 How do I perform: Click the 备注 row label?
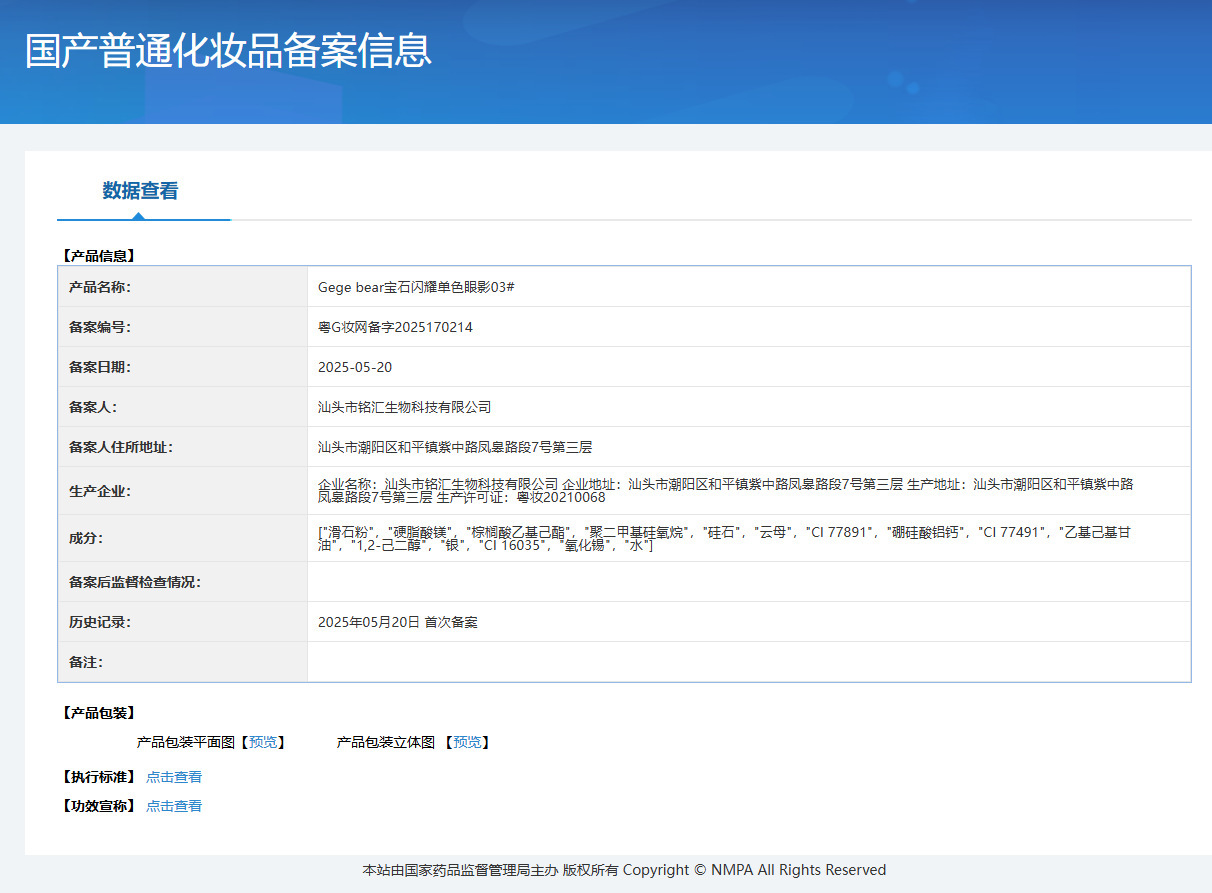click(x=86, y=662)
